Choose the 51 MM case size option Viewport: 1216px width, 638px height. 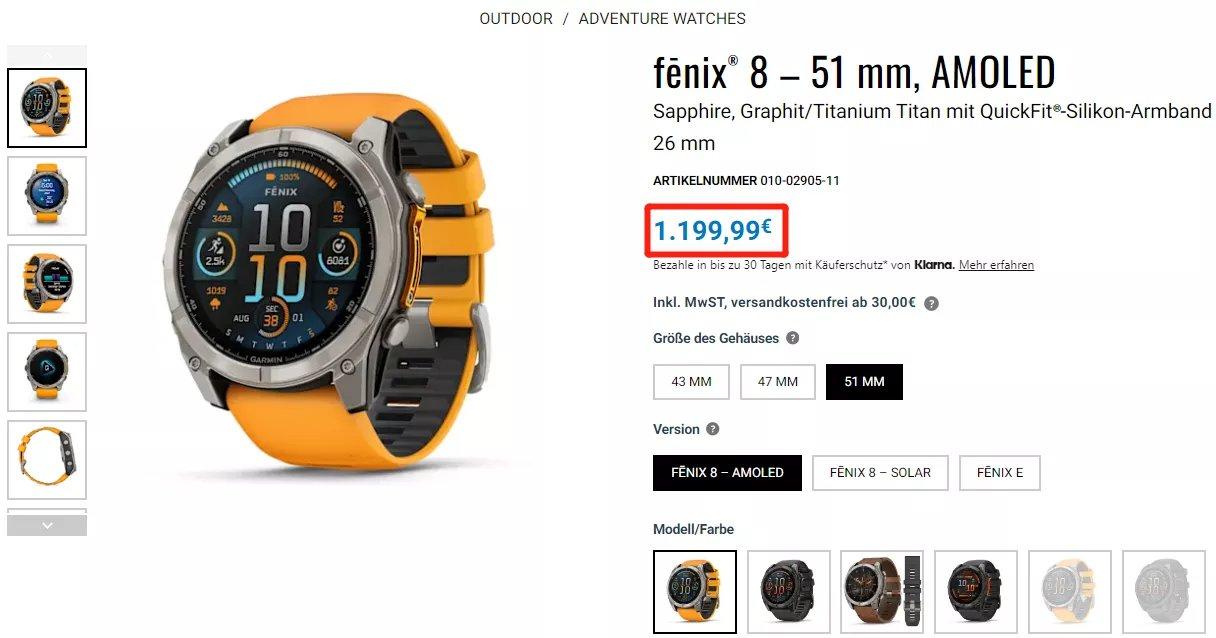(x=864, y=382)
